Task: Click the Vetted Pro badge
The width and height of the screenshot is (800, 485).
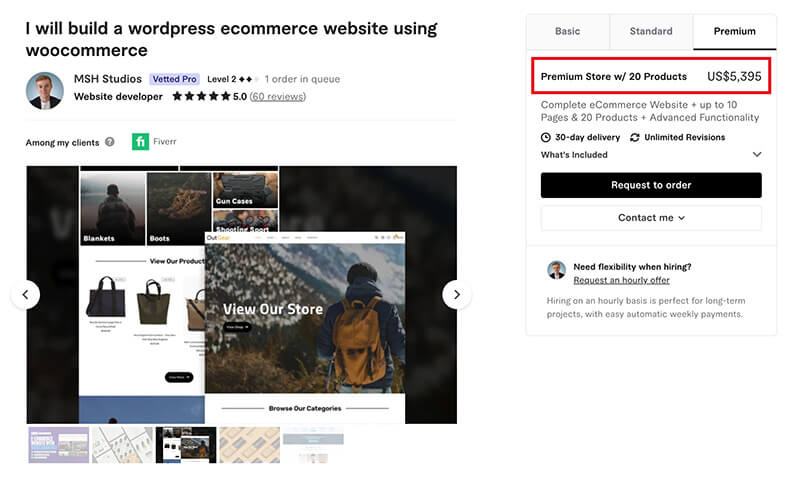Action: click(x=174, y=79)
